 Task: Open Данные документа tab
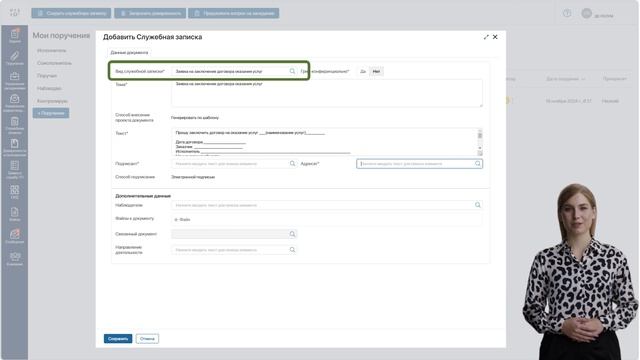tap(129, 53)
